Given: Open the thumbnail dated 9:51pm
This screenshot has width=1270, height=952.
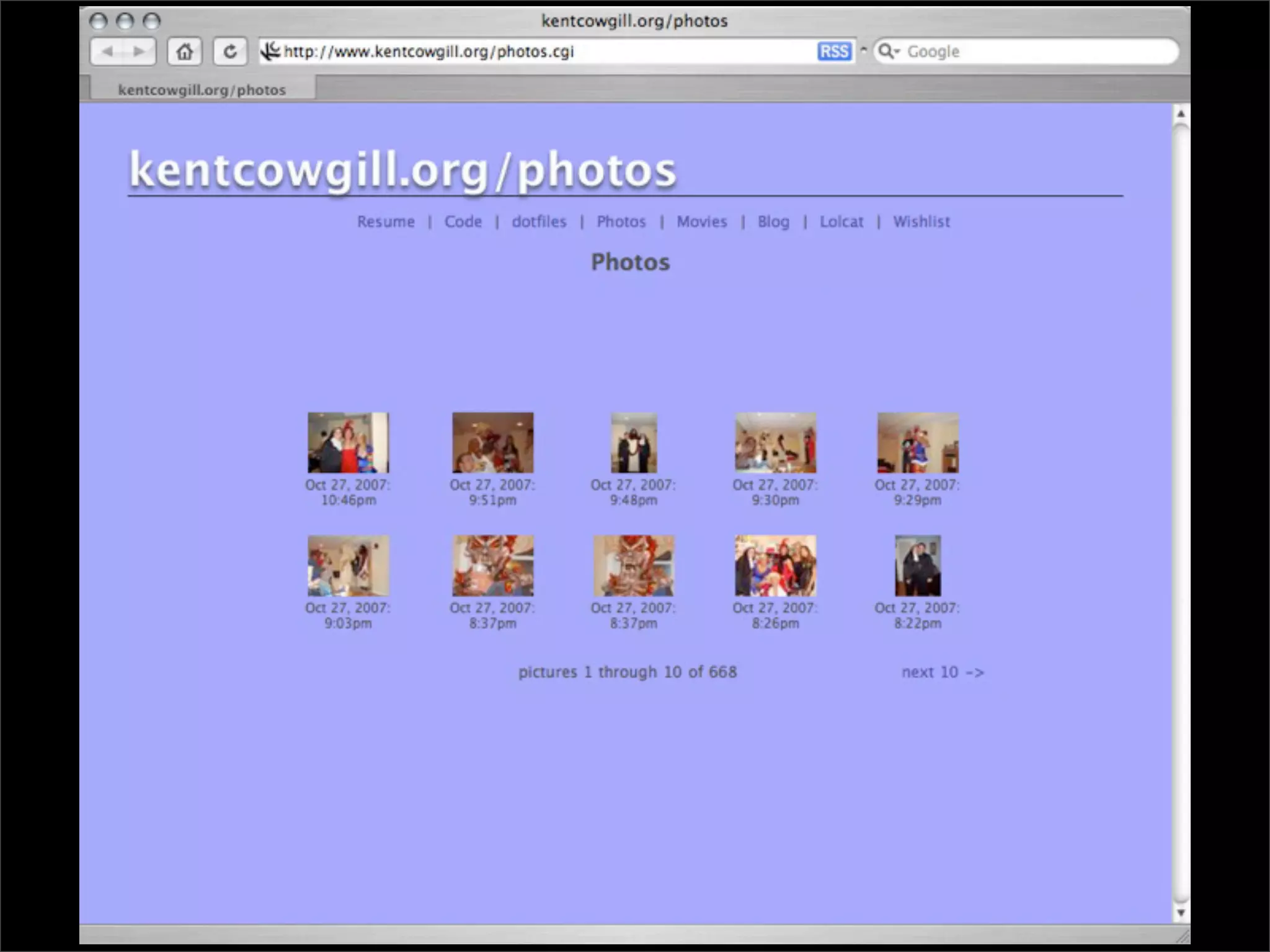Looking at the screenshot, I should click(x=492, y=443).
